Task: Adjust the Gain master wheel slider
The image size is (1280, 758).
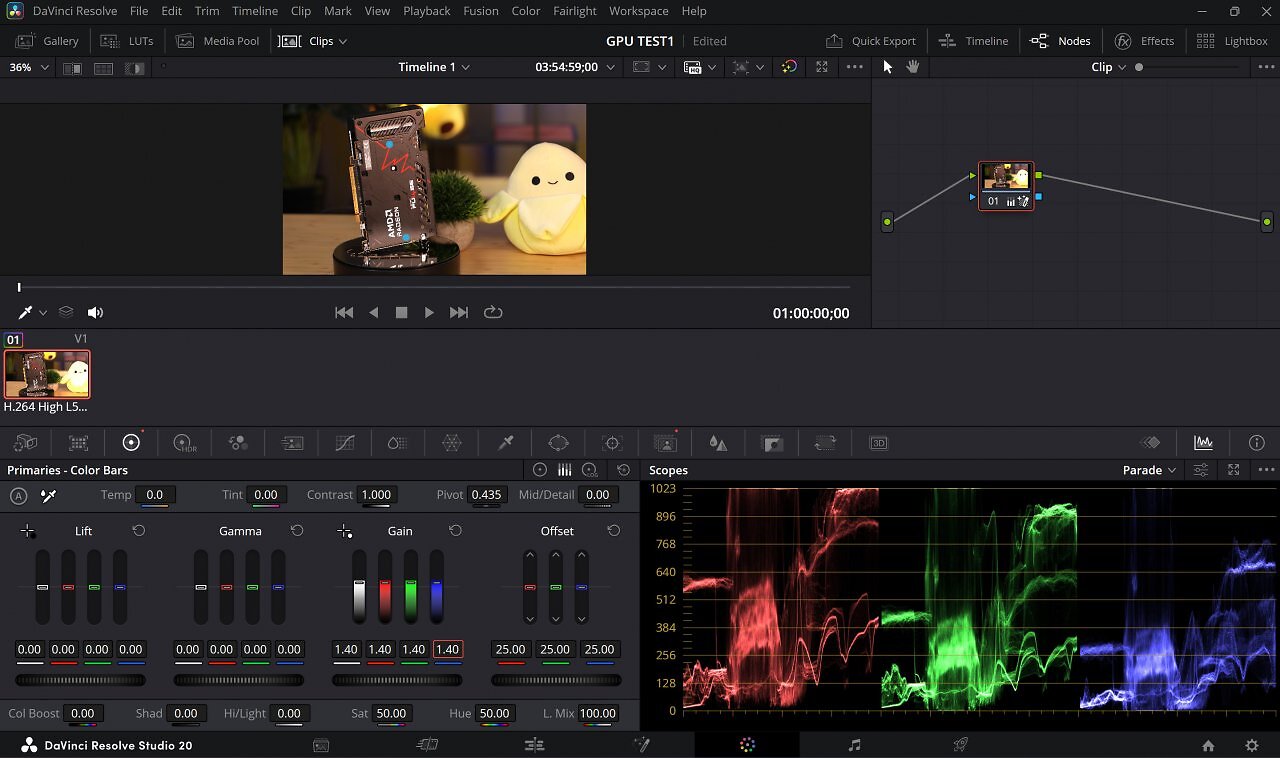Action: tap(397, 680)
